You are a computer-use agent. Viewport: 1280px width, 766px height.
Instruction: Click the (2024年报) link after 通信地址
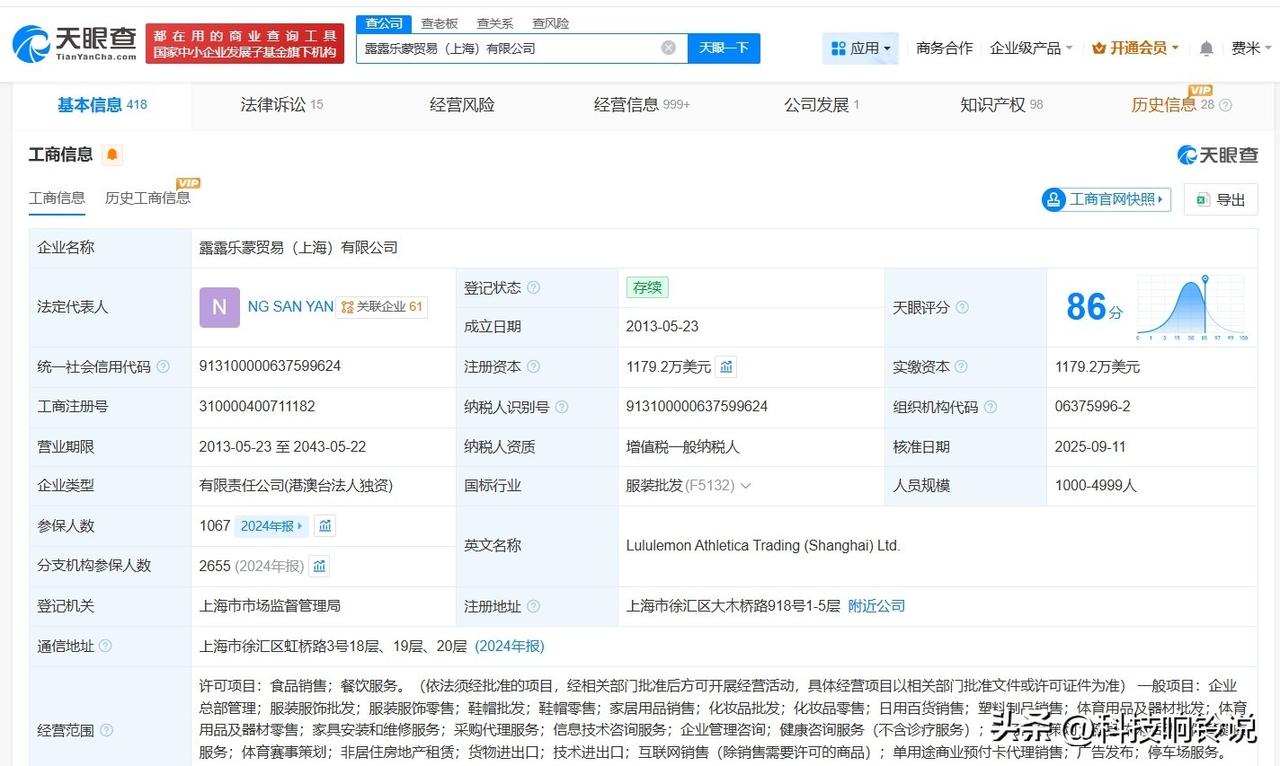(x=510, y=646)
